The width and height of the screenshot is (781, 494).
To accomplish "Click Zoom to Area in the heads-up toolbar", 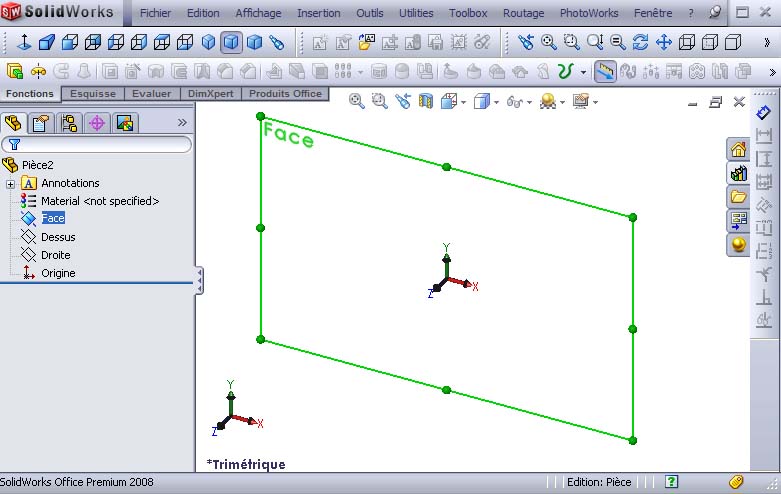I will (x=380, y=101).
